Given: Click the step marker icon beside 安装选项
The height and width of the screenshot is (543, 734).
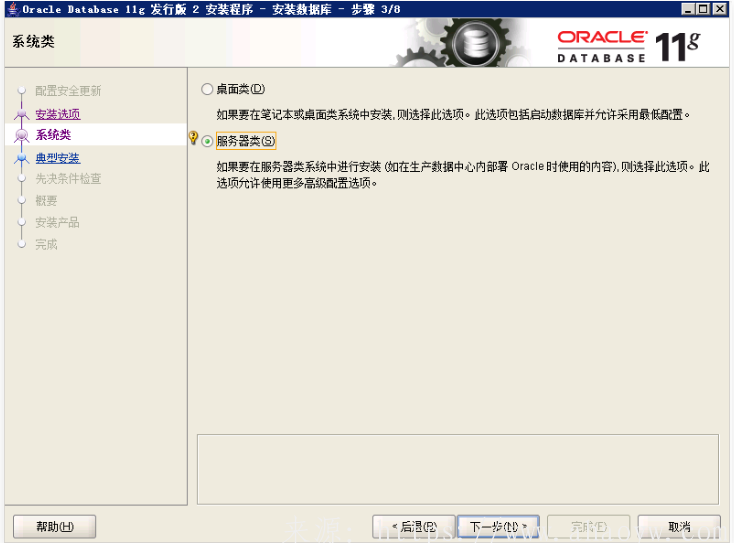Looking at the screenshot, I should [22, 114].
